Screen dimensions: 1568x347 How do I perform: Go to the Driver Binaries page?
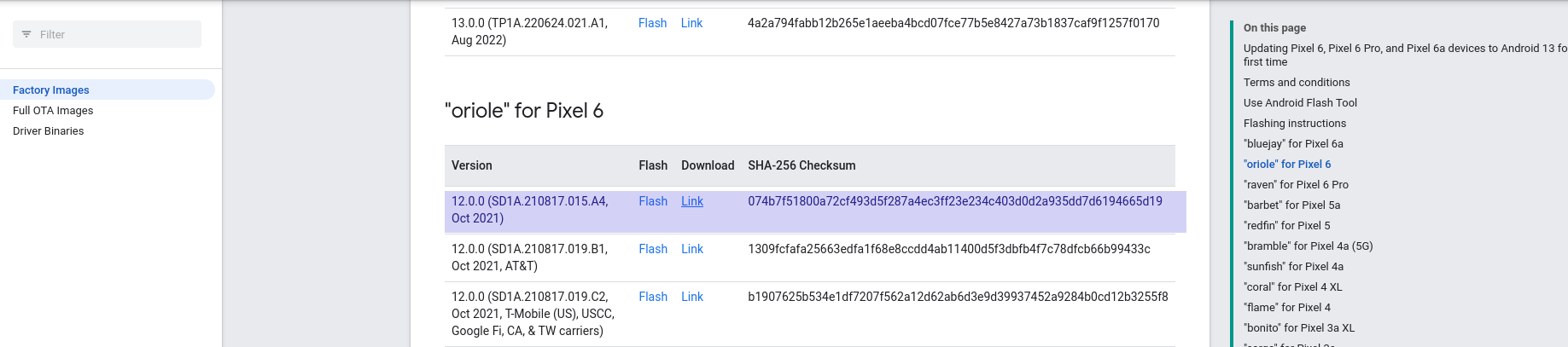(x=49, y=130)
